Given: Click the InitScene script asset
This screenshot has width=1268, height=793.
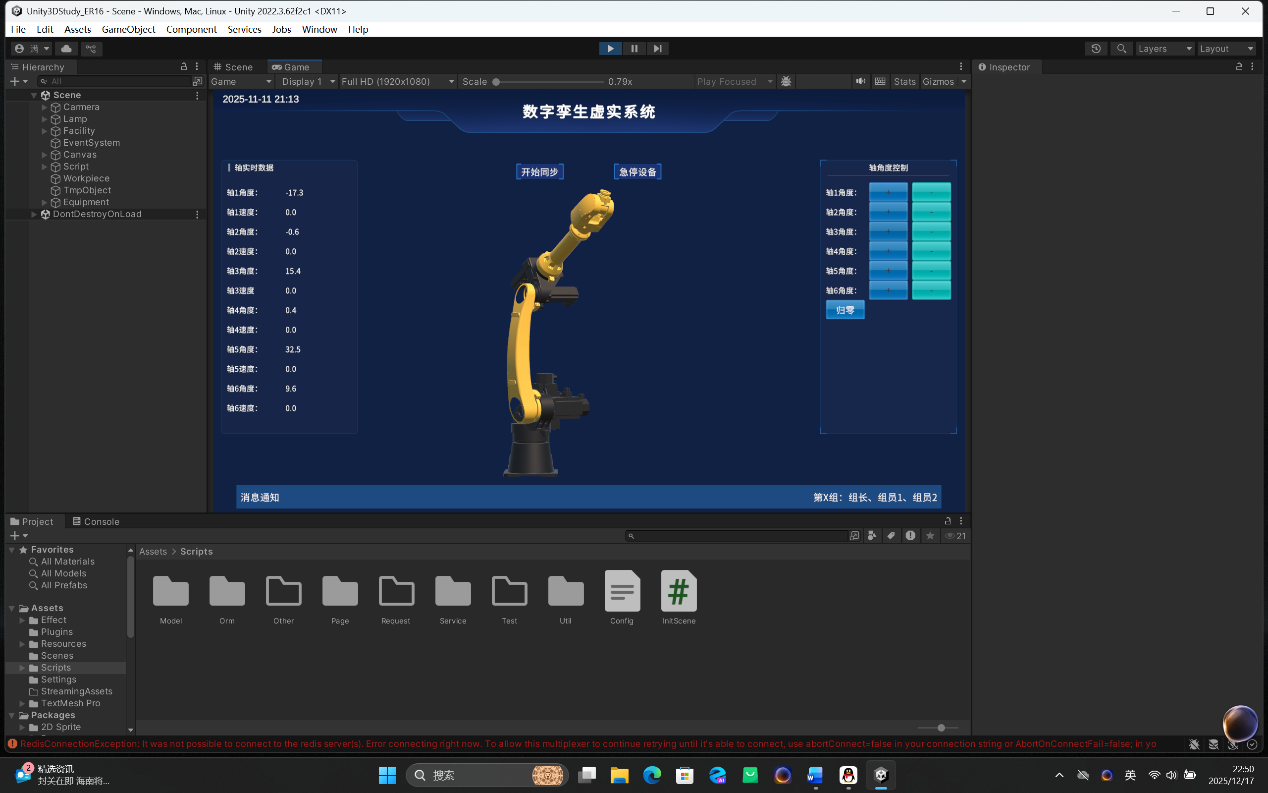Looking at the screenshot, I should pos(678,598).
